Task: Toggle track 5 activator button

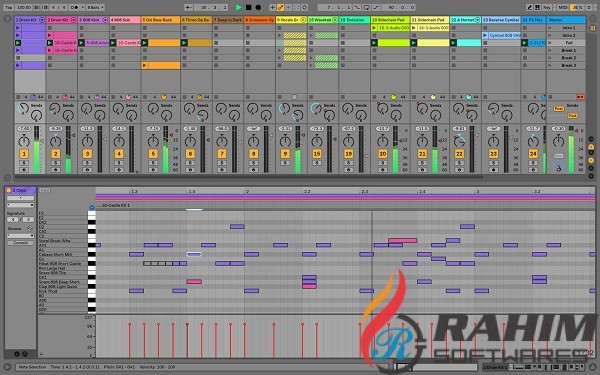Action: [x=153, y=154]
